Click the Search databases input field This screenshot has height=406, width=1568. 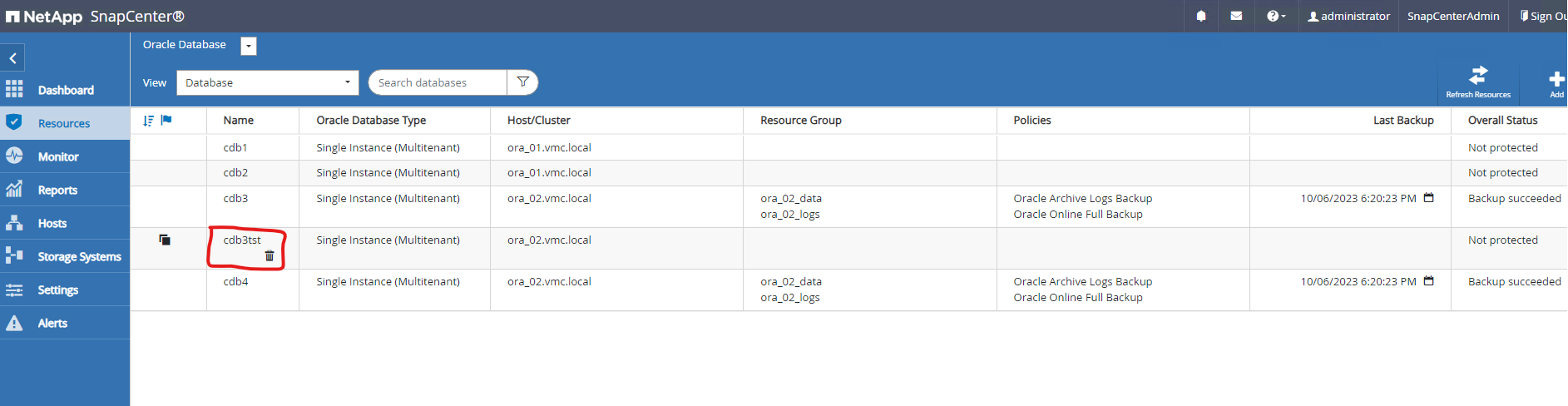tap(438, 82)
